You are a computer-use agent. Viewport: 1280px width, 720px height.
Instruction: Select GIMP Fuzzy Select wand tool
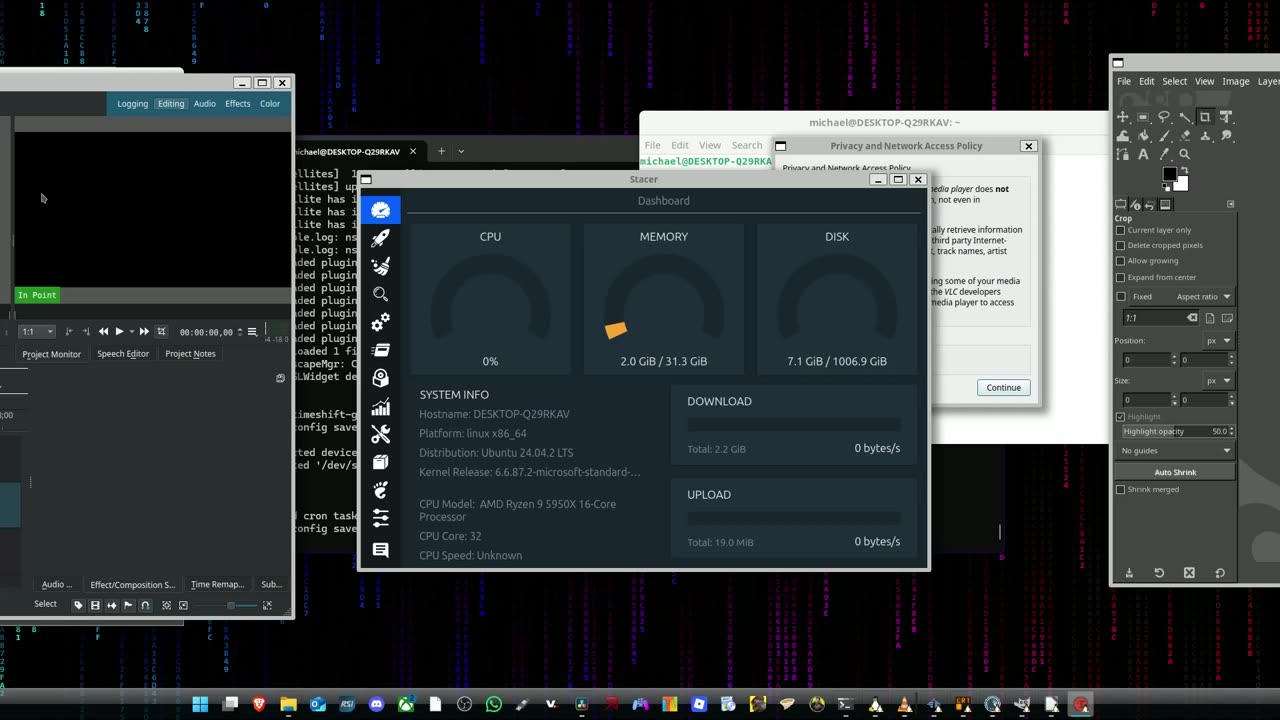click(x=1185, y=117)
